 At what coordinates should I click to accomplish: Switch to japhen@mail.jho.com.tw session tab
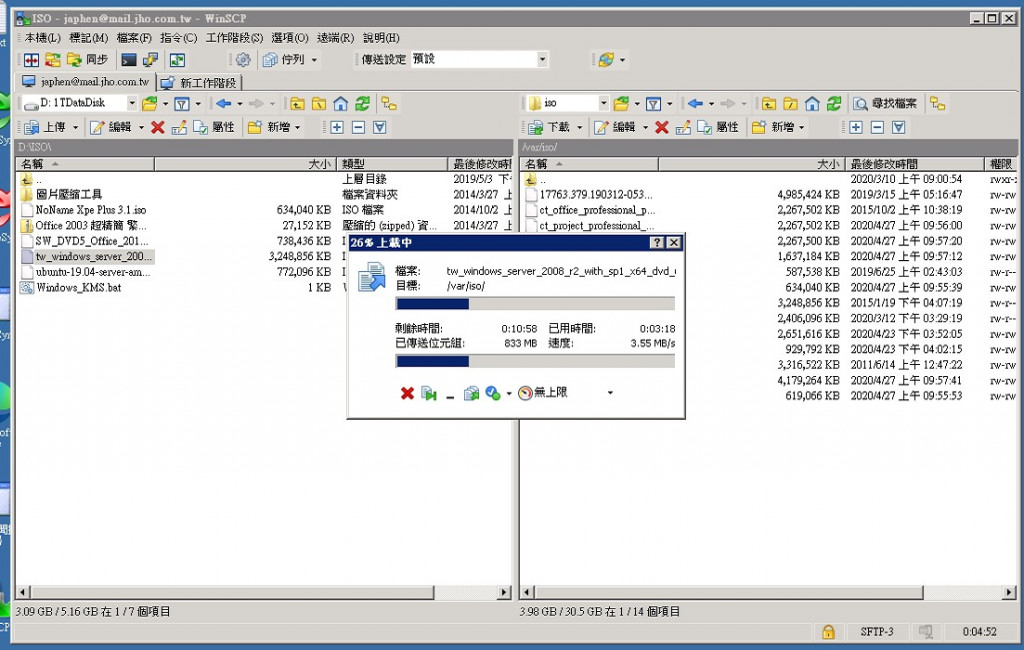(87, 82)
